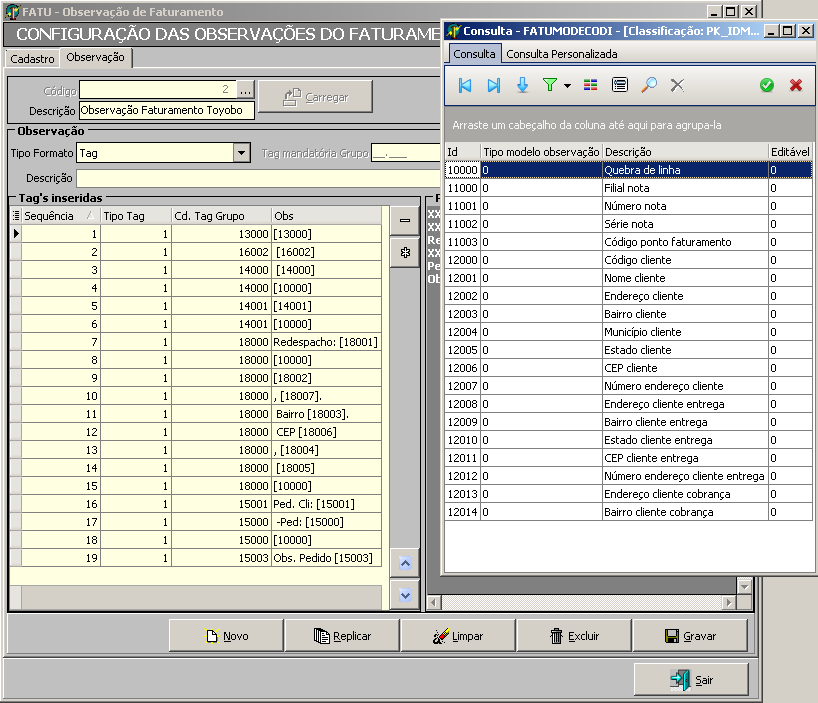Viewport: 818px width, 703px height.
Task: Click the magnifying glass search icon
Action: coord(649,86)
